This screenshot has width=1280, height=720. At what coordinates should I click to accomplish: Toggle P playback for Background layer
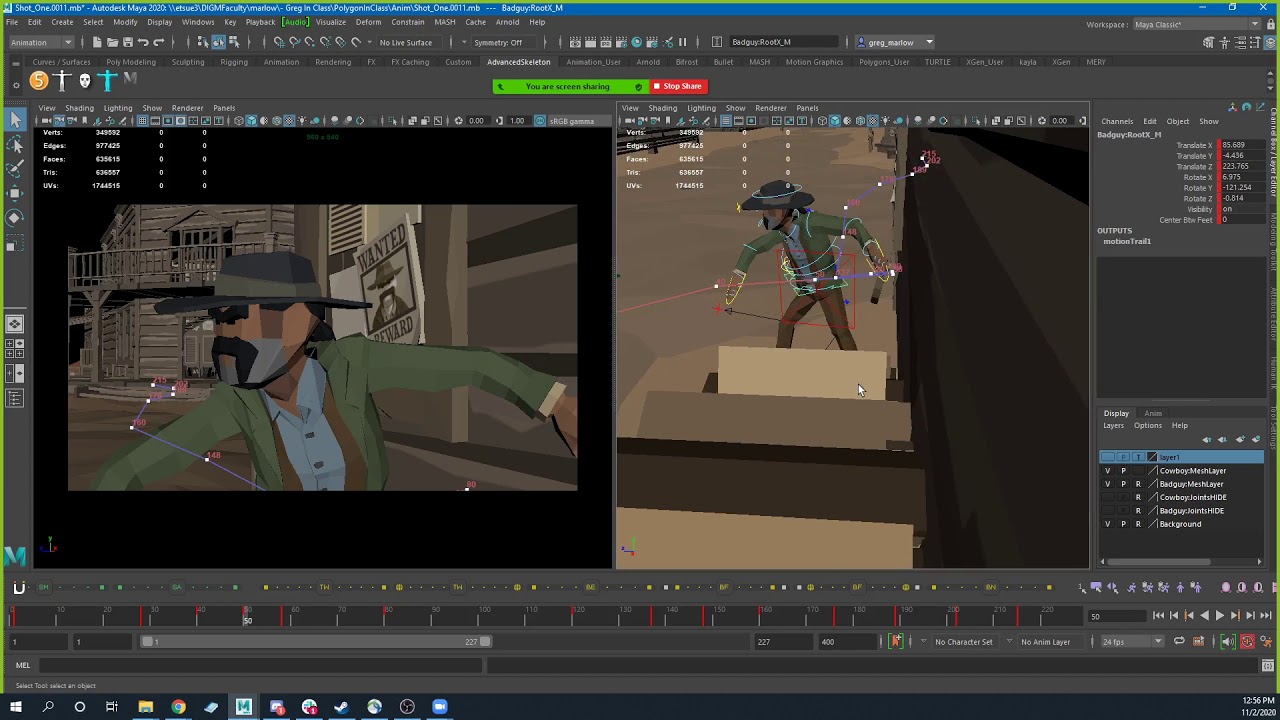pos(1123,524)
